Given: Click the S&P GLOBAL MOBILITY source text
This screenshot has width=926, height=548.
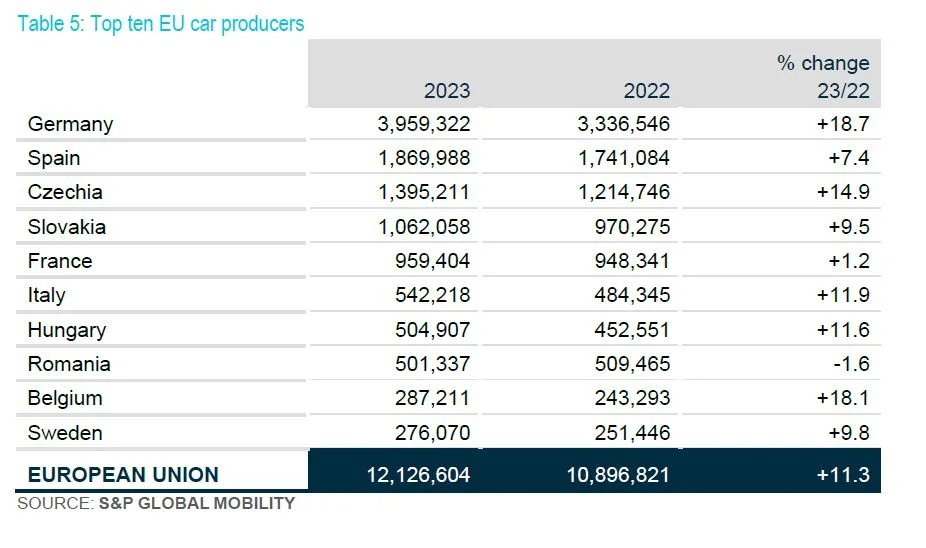Looking at the screenshot, I should [197, 503].
